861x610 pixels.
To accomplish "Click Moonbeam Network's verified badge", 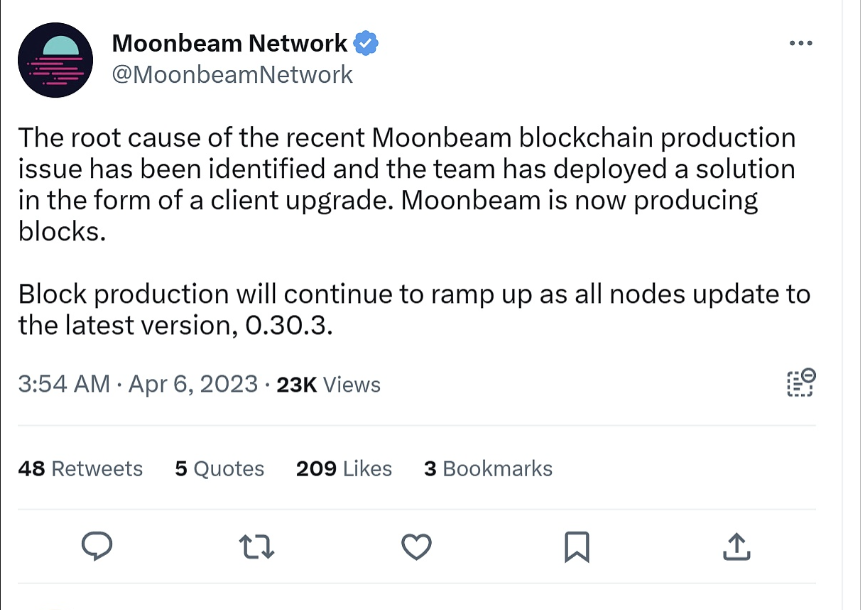I will (x=365, y=43).
